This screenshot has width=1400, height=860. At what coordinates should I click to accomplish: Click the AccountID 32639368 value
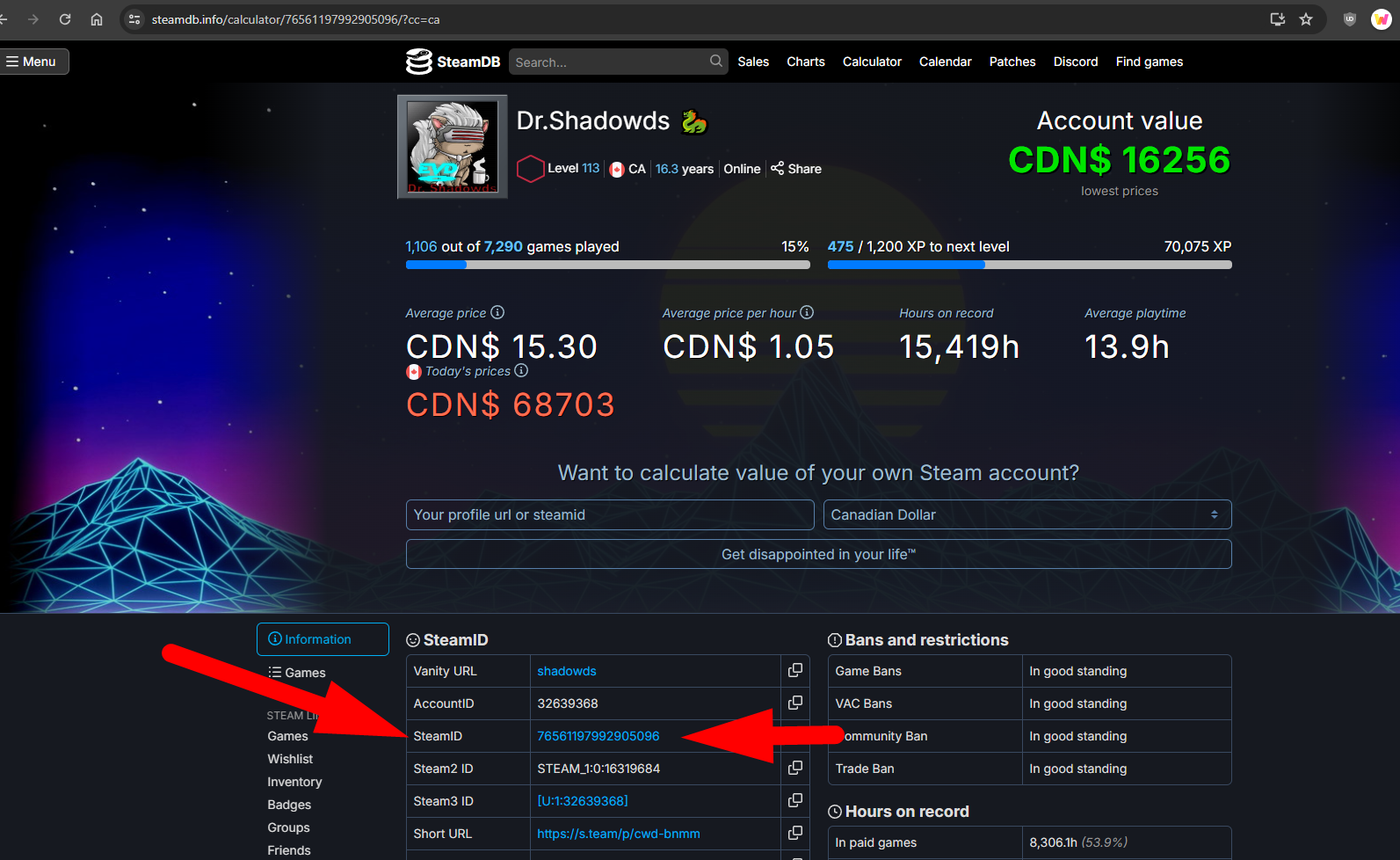[x=568, y=703]
